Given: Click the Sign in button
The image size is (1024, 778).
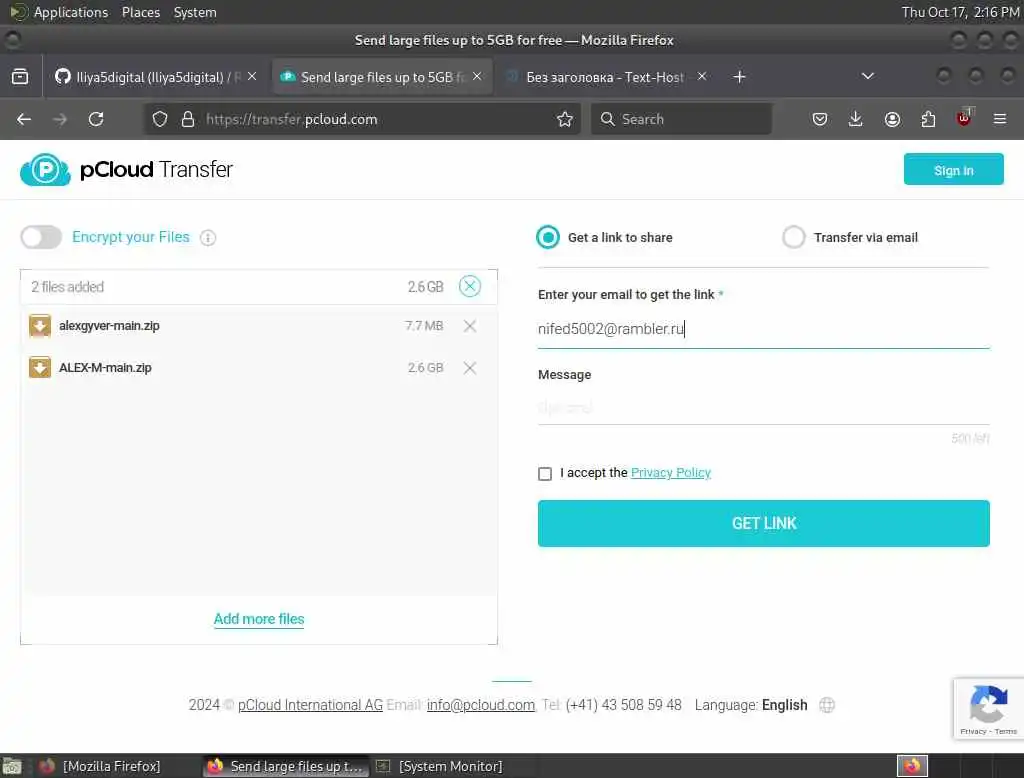Looking at the screenshot, I should pos(953,170).
